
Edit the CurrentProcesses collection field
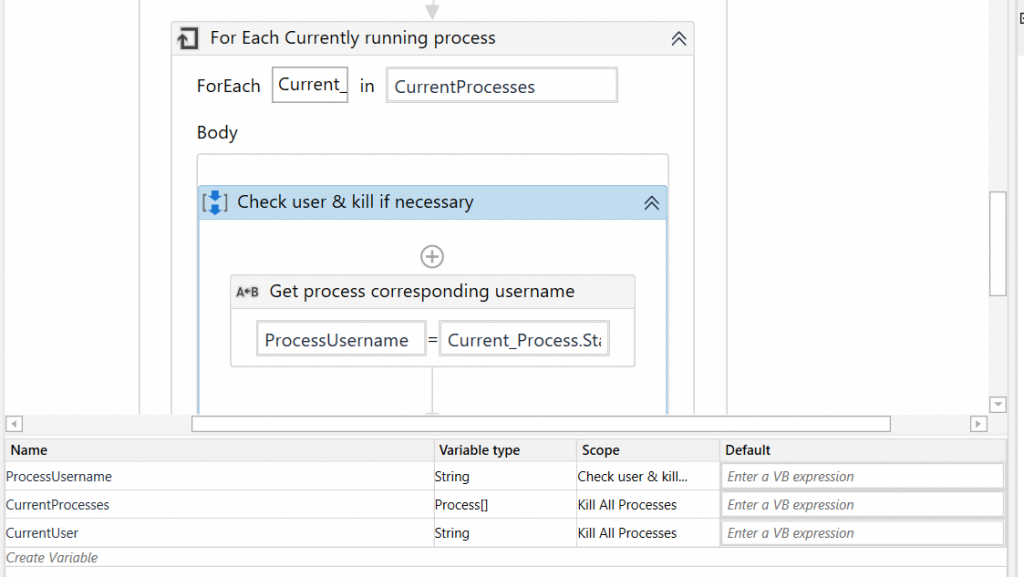coord(502,86)
